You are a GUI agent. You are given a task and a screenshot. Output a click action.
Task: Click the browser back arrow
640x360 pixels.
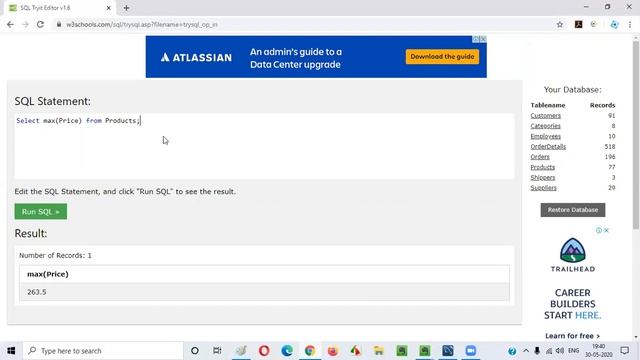[10, 24]
